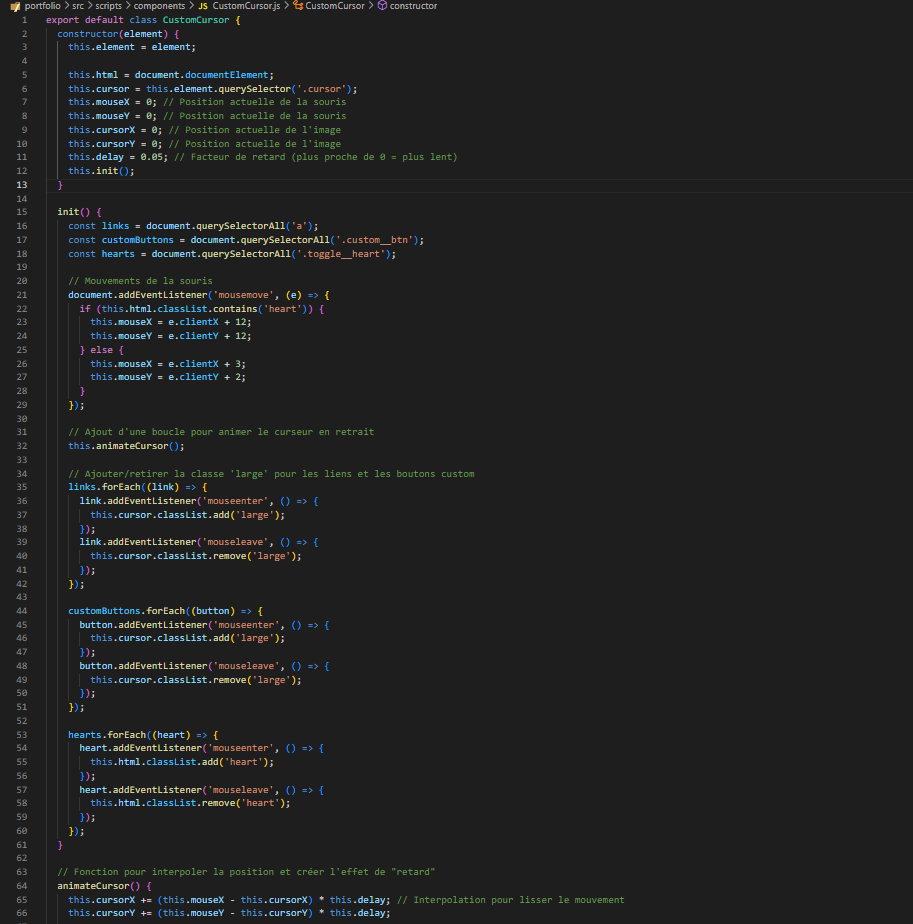Select CustomCursor in the breadcrumb

337,6
